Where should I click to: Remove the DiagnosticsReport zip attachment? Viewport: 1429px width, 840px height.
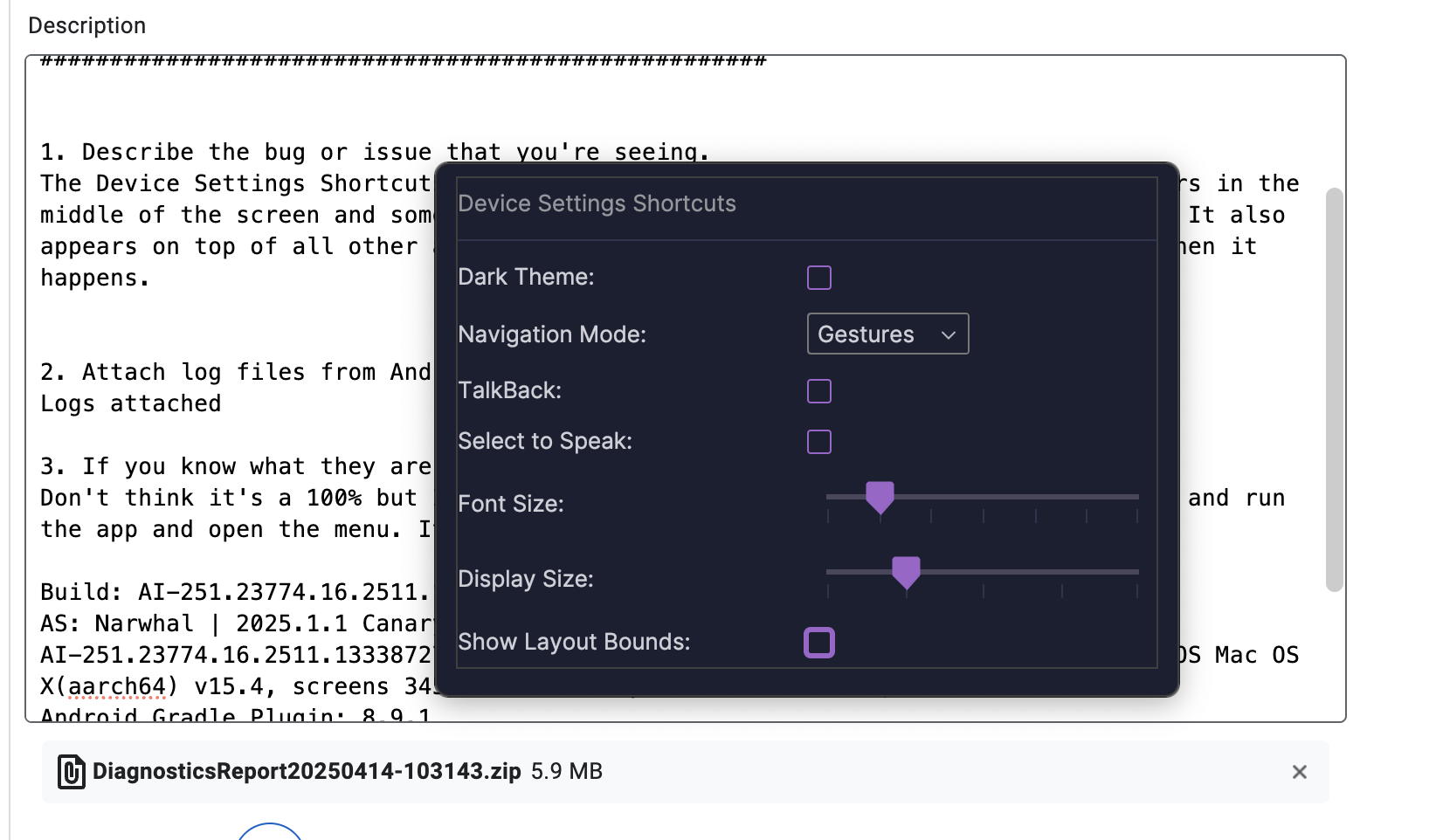point(1299,772)
